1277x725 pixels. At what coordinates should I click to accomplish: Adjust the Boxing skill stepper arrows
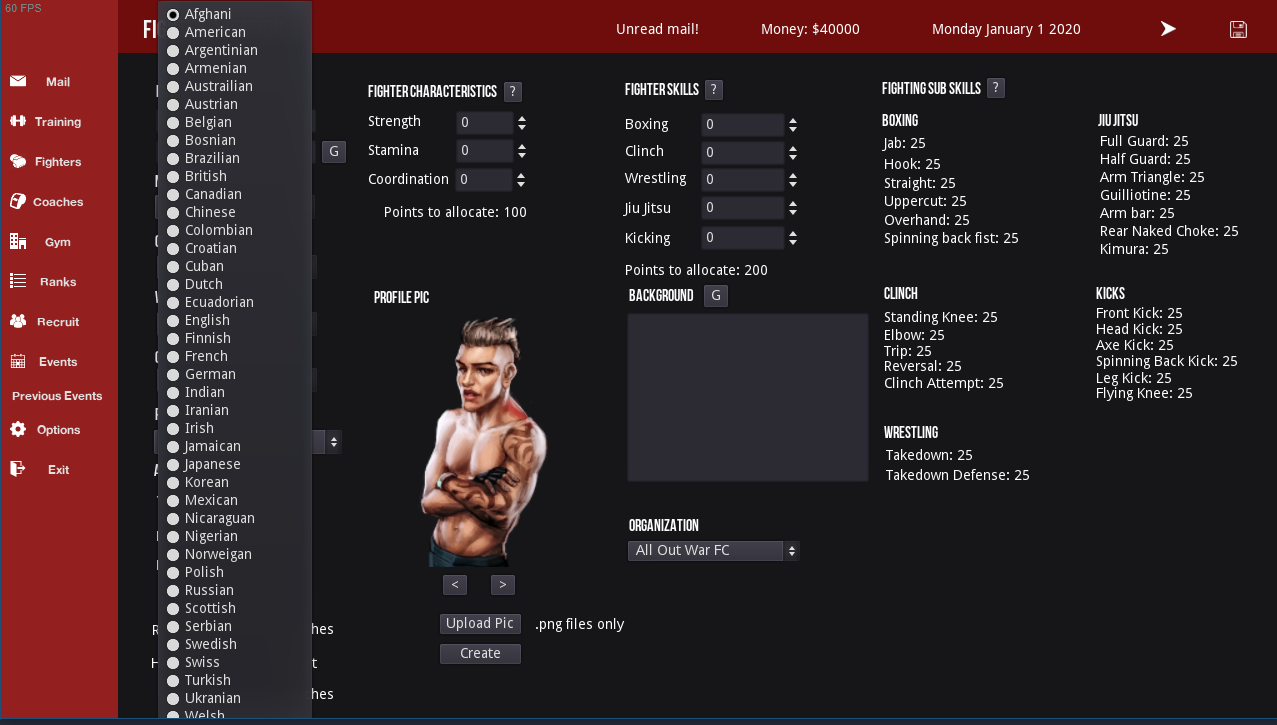coord(793,125)
